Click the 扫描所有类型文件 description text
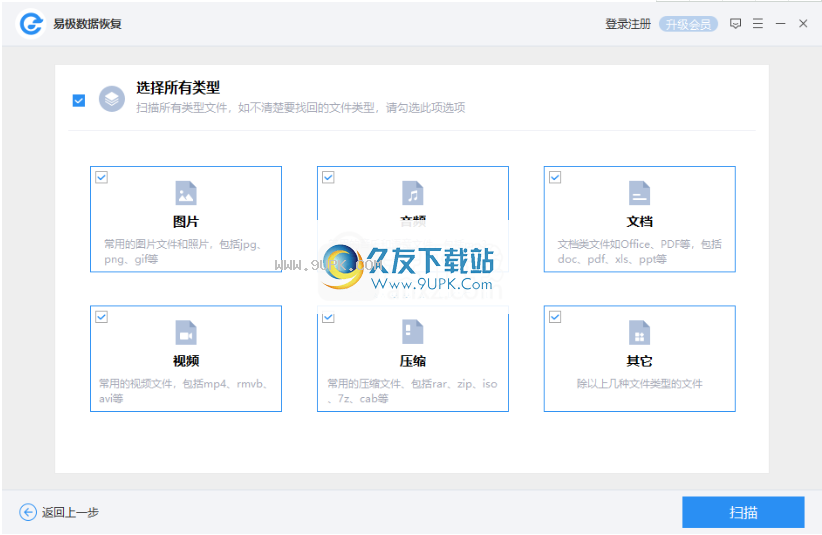822x535 pixels. 300,108
